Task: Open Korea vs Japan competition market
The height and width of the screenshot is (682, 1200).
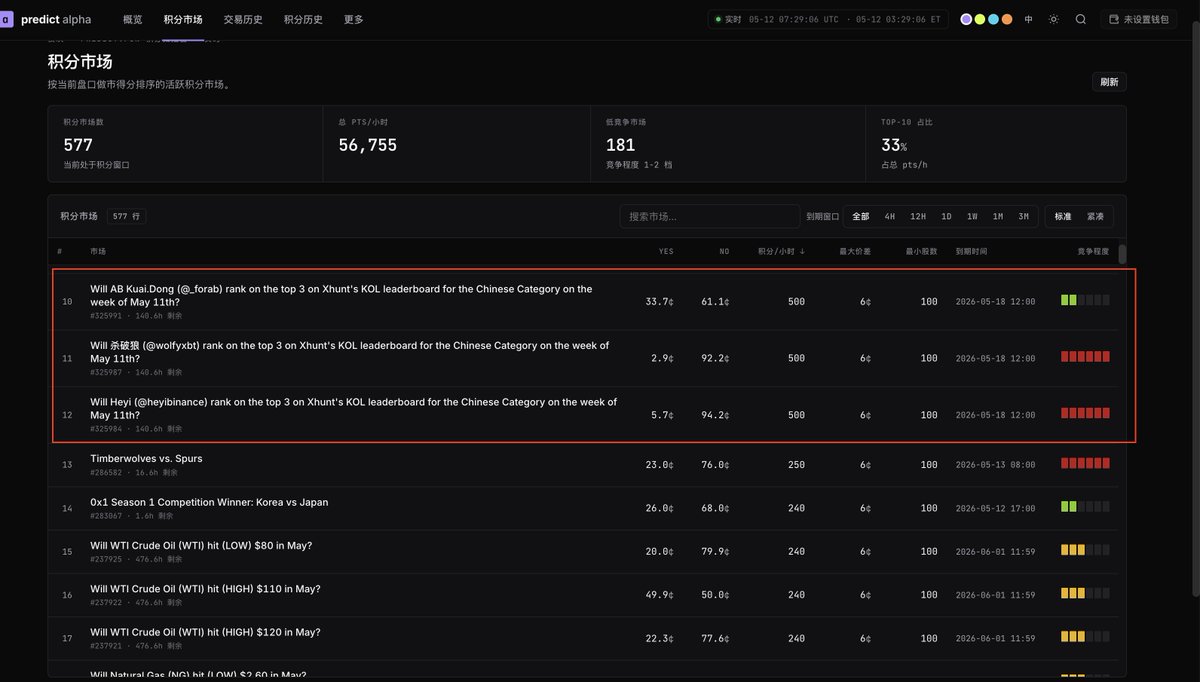Action: (585, 508)
